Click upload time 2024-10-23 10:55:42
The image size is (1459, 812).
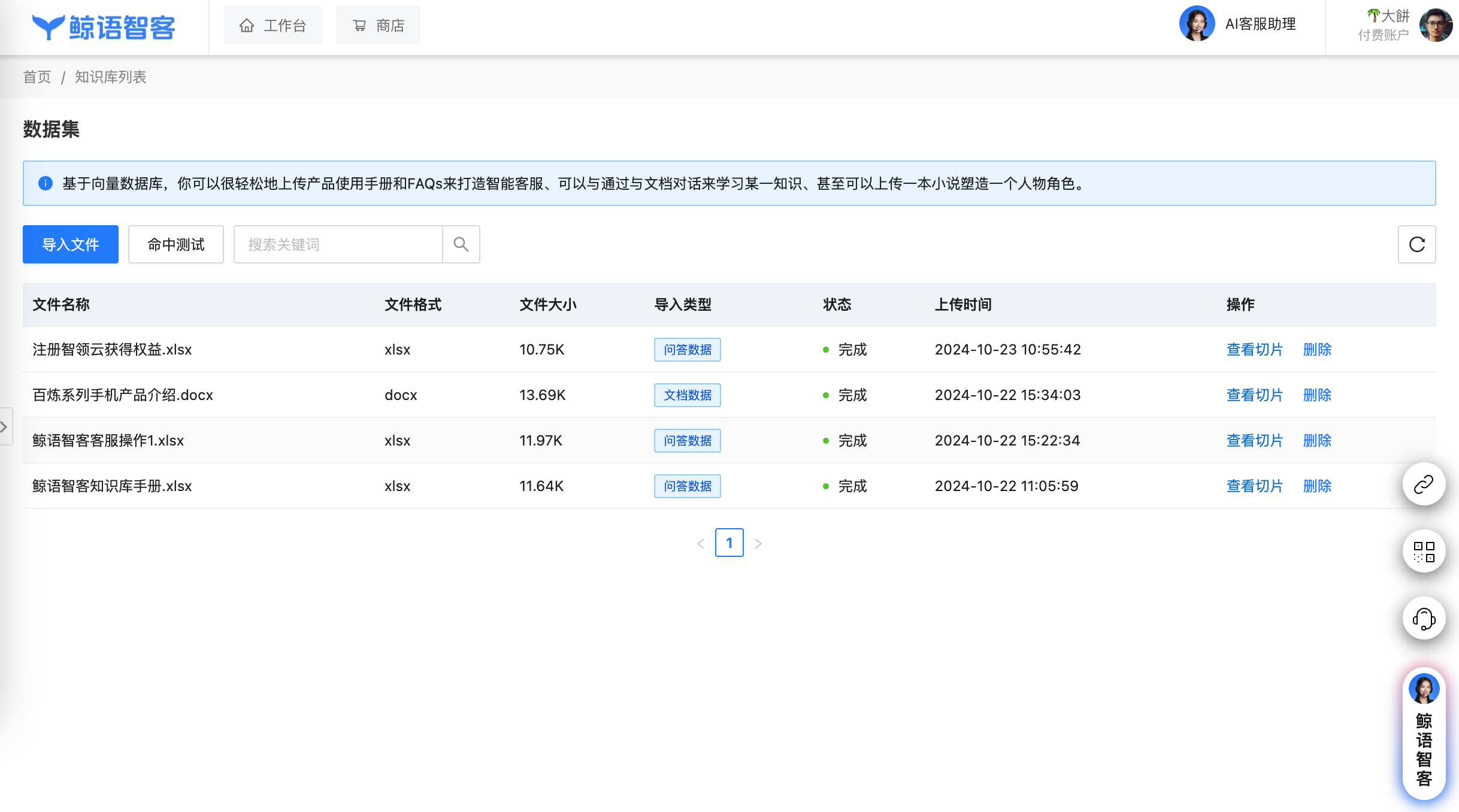(1008, 350)
